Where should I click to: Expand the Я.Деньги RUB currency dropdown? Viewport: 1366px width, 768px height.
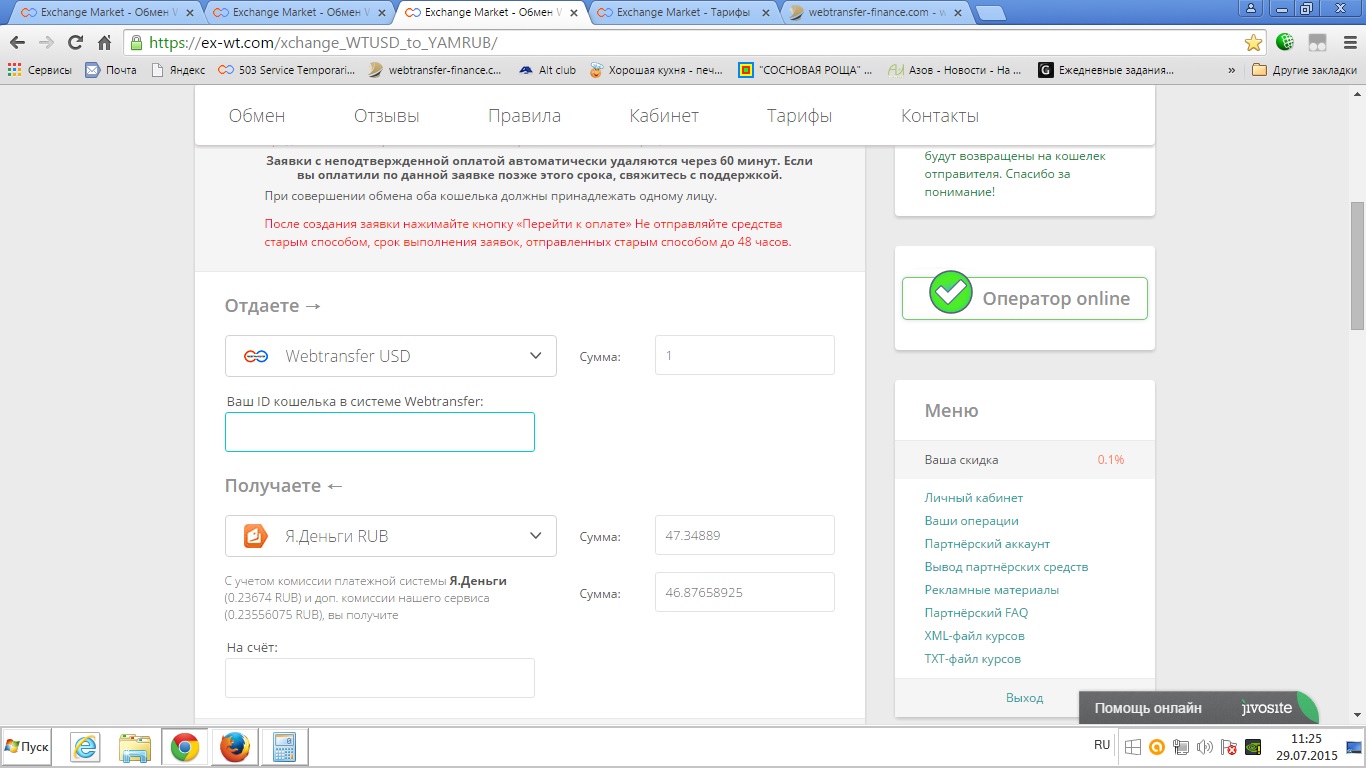point(390,536)
